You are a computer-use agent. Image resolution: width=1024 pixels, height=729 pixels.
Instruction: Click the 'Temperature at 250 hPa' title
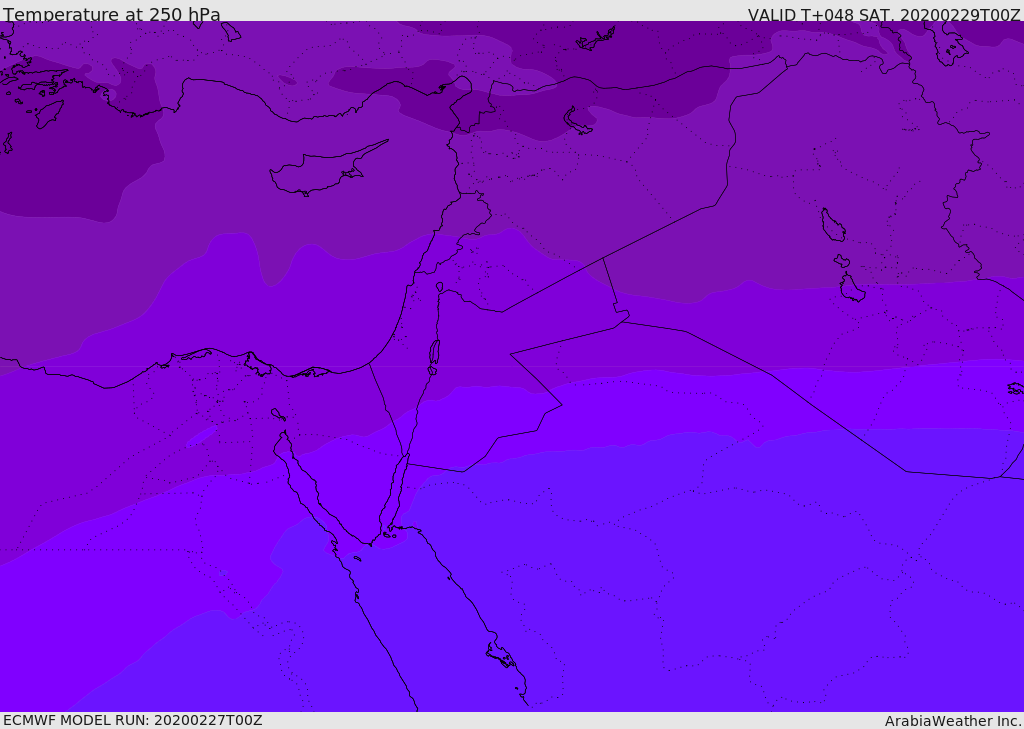pyautogui.click(x=112, y=14)
